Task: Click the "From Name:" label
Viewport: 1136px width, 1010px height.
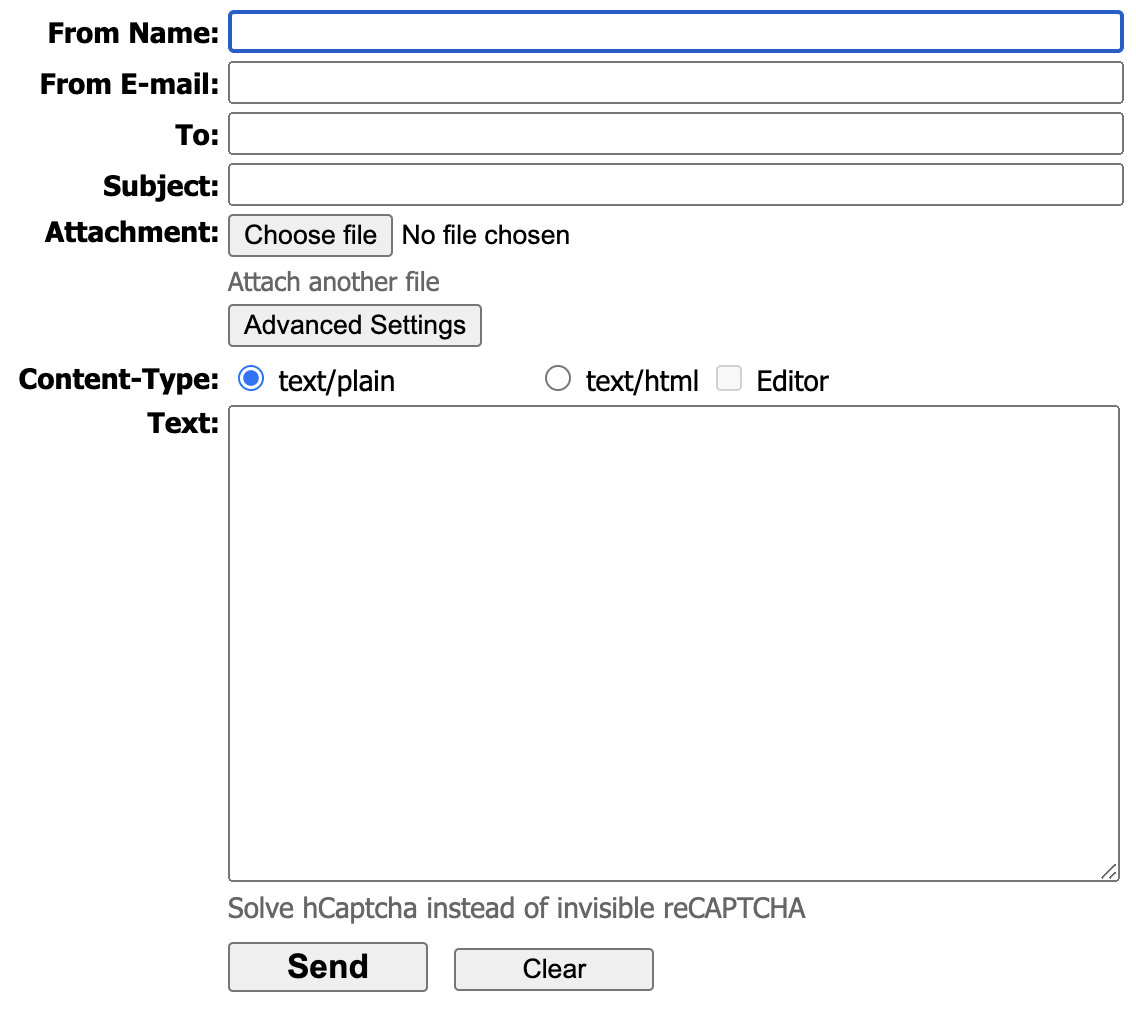Action: (x=133, y=33)
